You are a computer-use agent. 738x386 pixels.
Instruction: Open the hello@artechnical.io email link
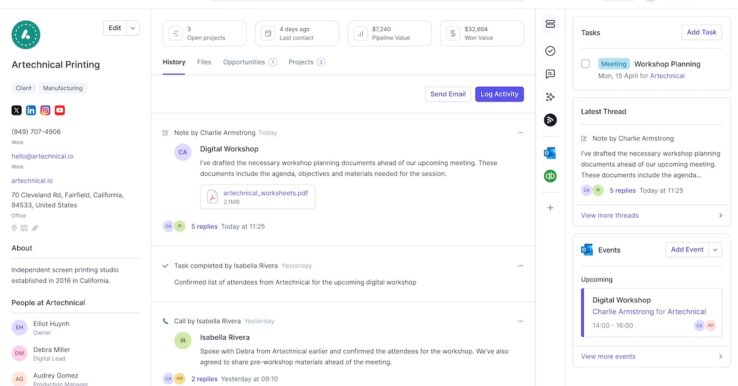(x=42, y=156)
